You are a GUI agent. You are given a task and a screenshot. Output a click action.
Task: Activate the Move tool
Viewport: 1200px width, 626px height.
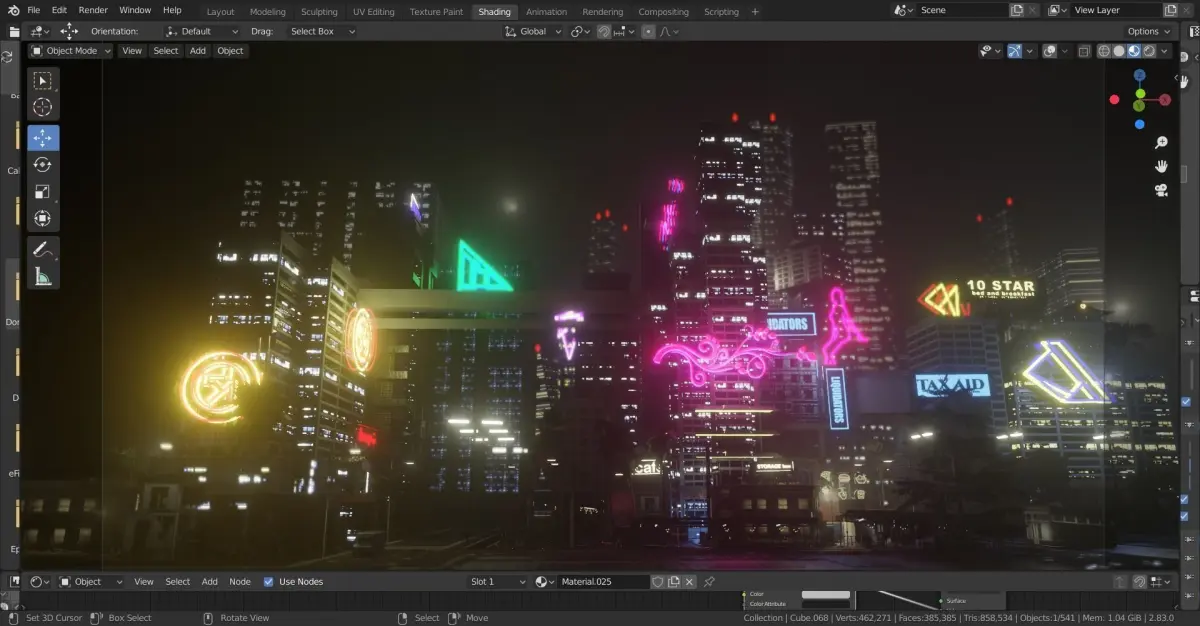tap(43, 138)
